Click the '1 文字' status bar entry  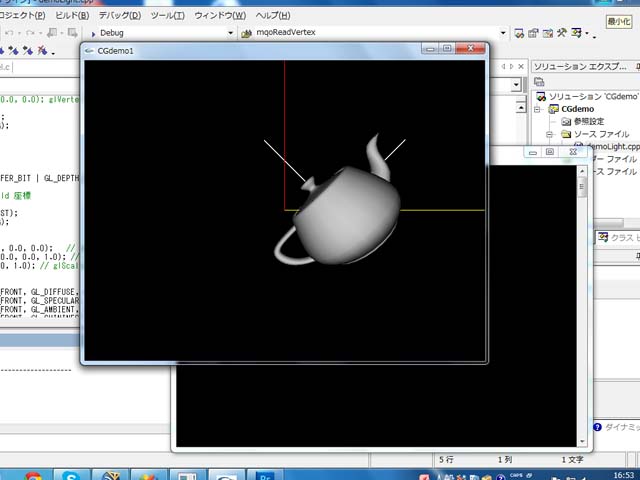[572, 460]
